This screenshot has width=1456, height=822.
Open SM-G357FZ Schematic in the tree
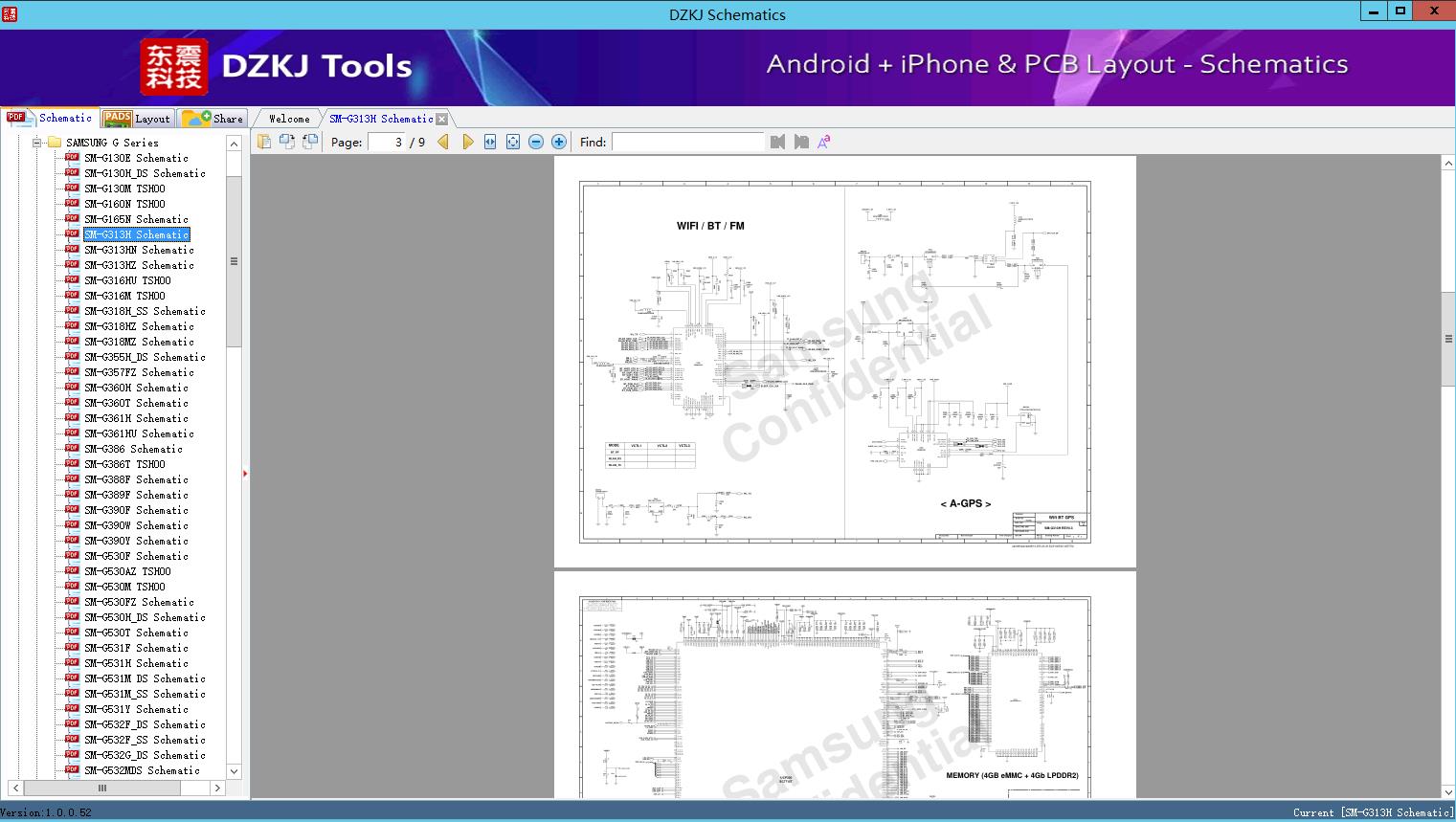[x=139, y=372]
